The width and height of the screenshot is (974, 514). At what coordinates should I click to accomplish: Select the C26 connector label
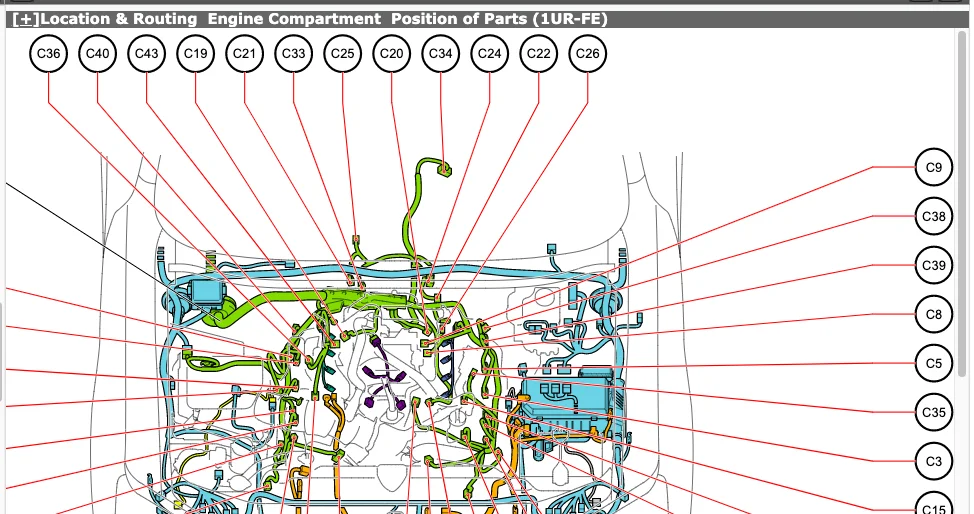point(587,54)
